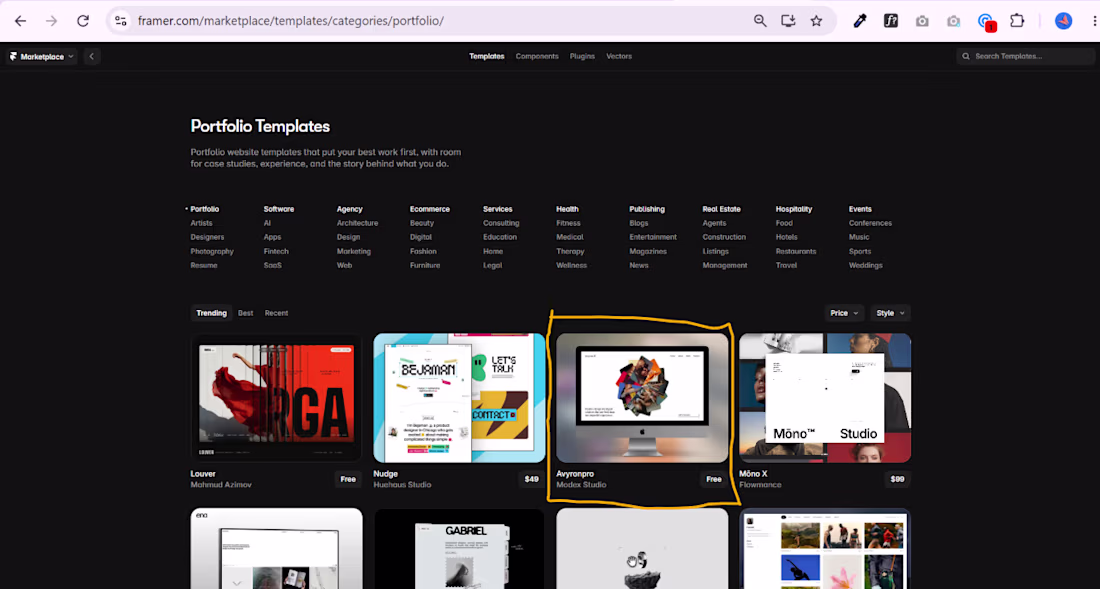Open the browser profile avatar
The width and height of the screenshot is (1100, 589).
click(1064, 21)
